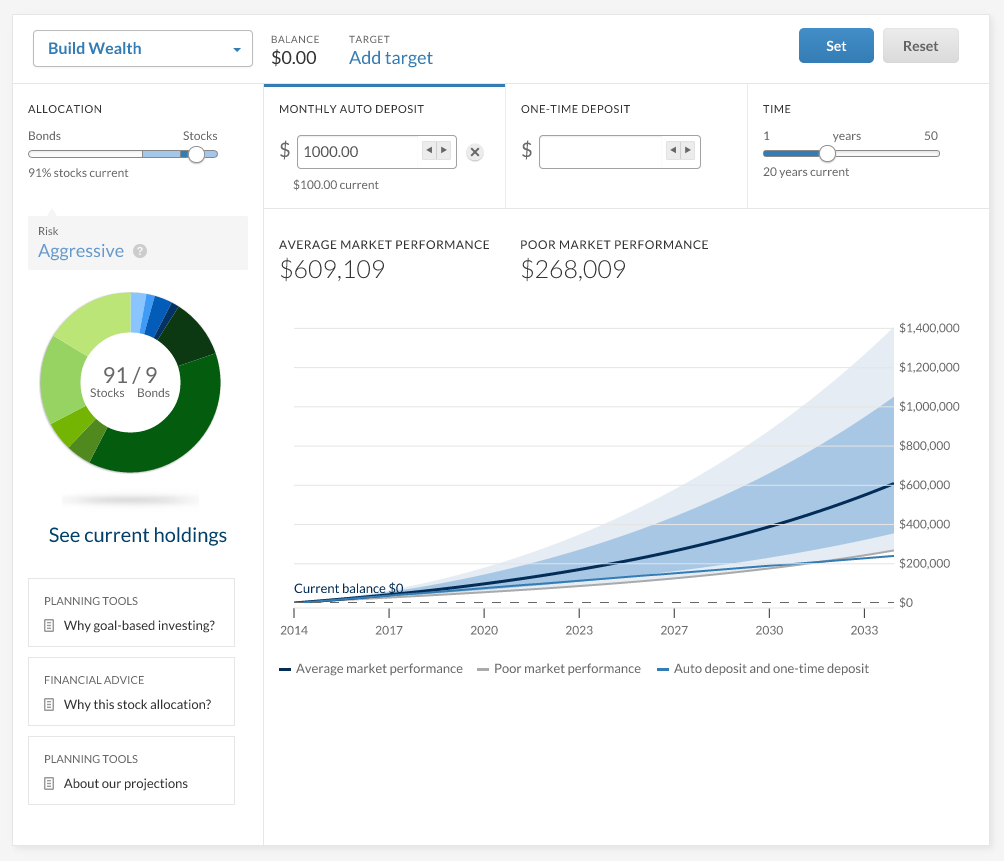Image resolution: width=1004 pixels, height=861 pixels.
Task: Click the Time years slider handle
Action: tap(827, 154)
